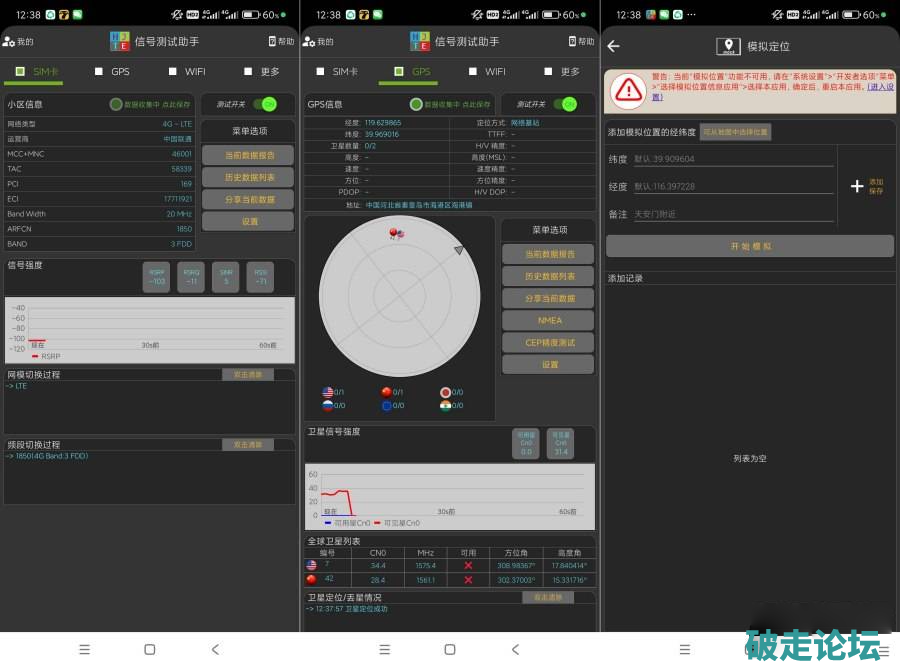Open the 进入设置 link in warning
The image size is (900, 667).
879,87
